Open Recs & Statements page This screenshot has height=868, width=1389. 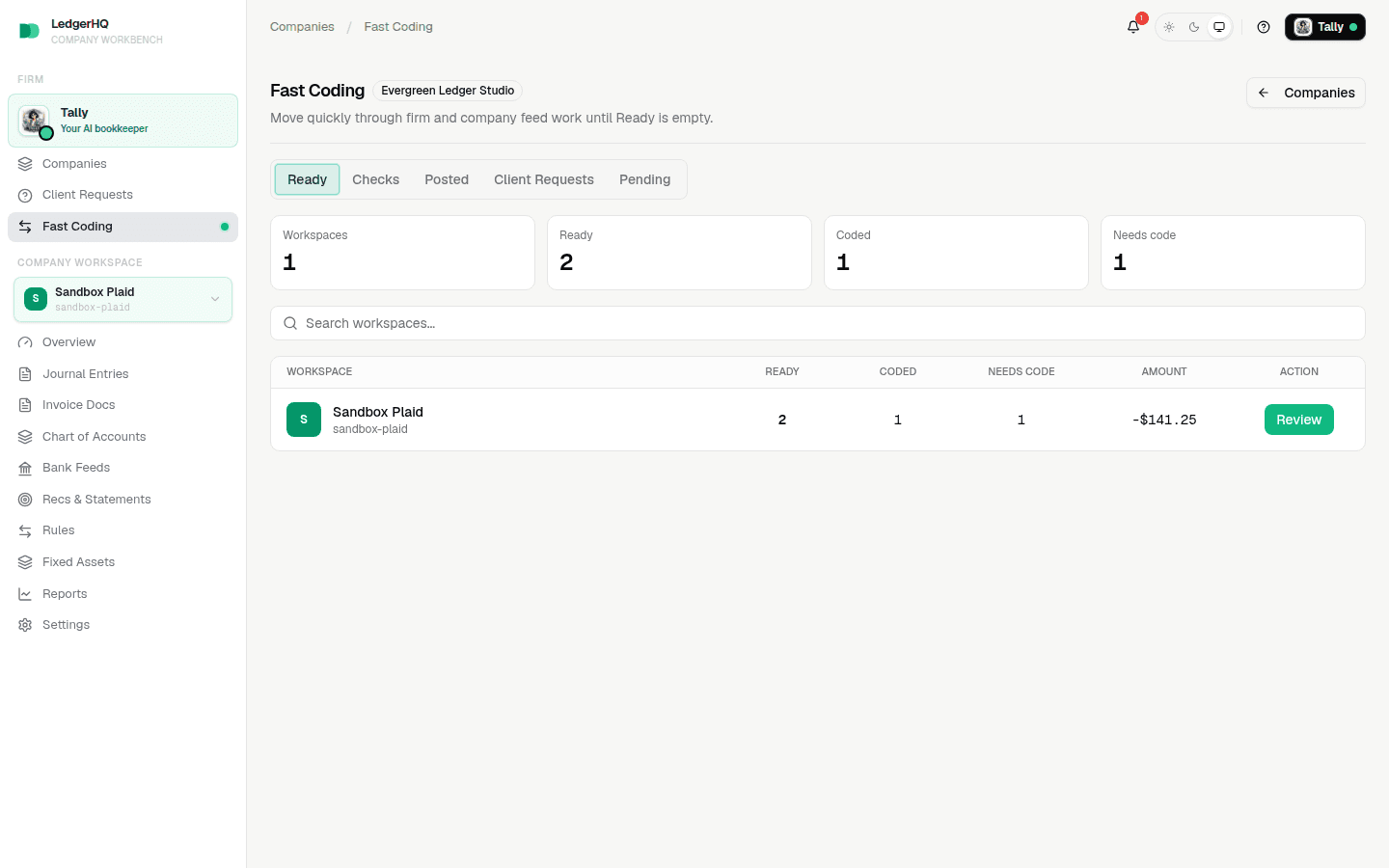[123, 500]
